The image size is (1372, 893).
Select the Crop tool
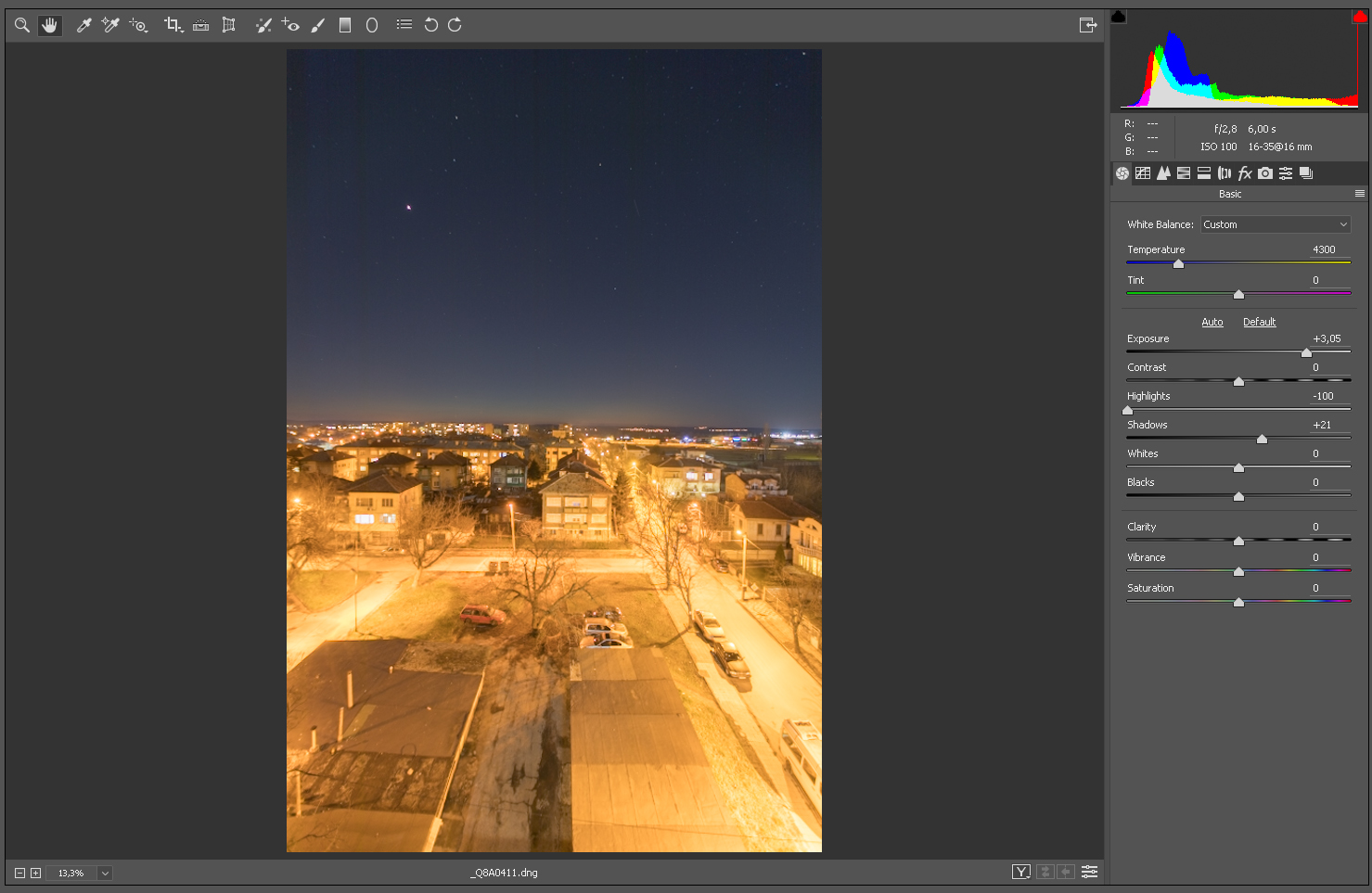[173, 25]
